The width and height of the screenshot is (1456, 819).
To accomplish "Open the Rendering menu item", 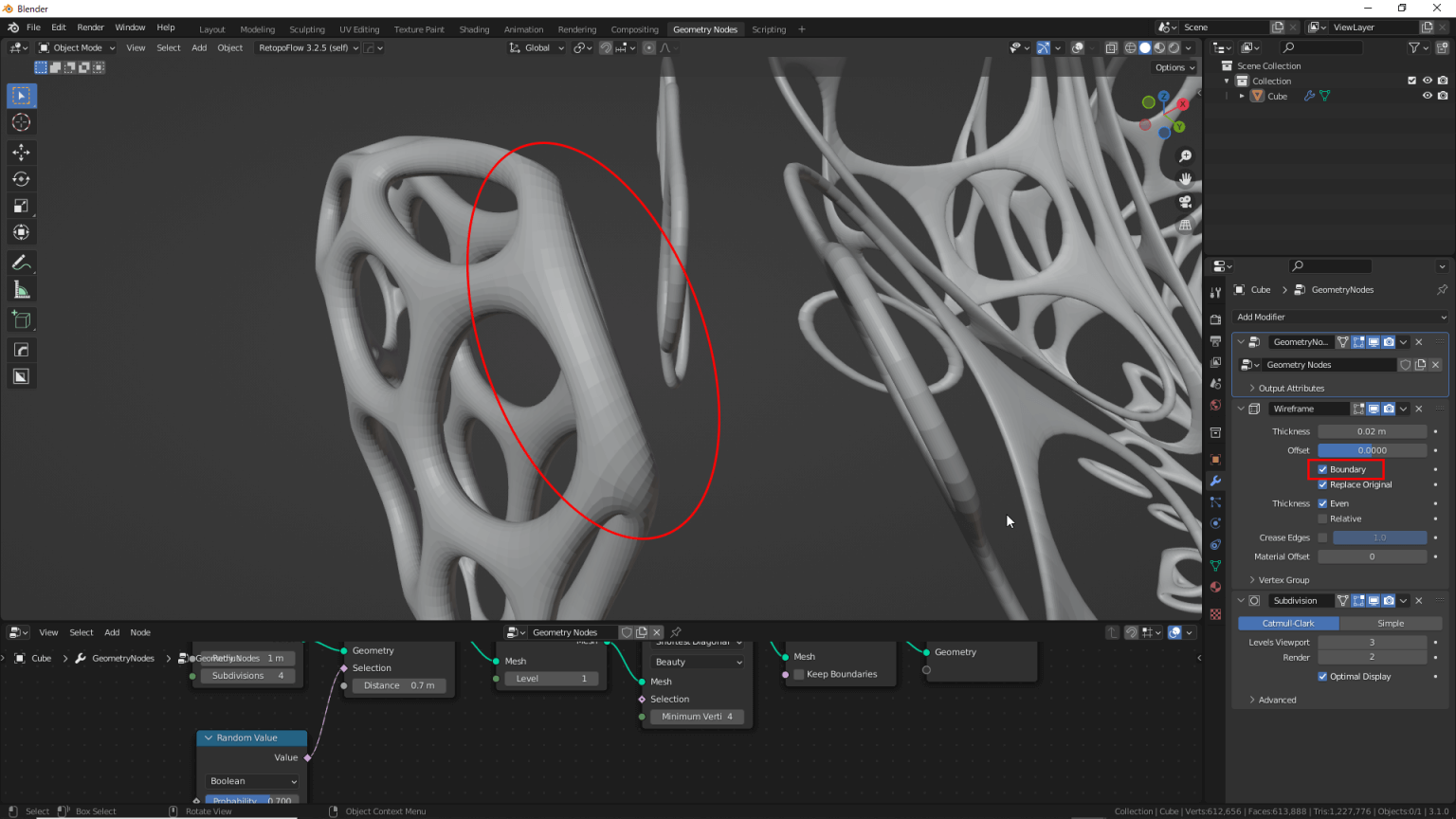I will pyautogui.click(x=576, y=29).
